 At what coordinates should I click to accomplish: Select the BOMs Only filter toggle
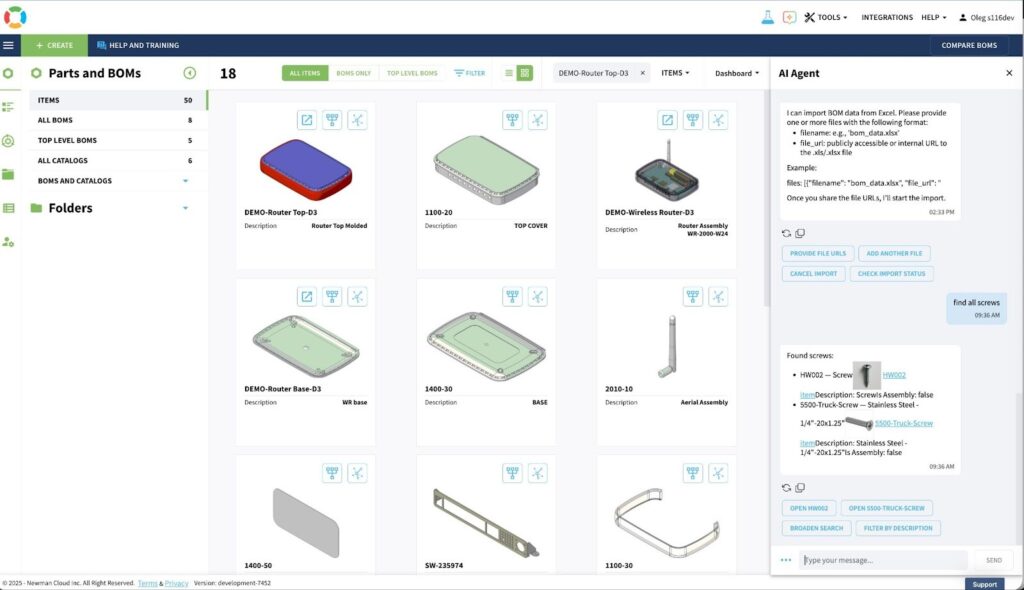point(353,73)
